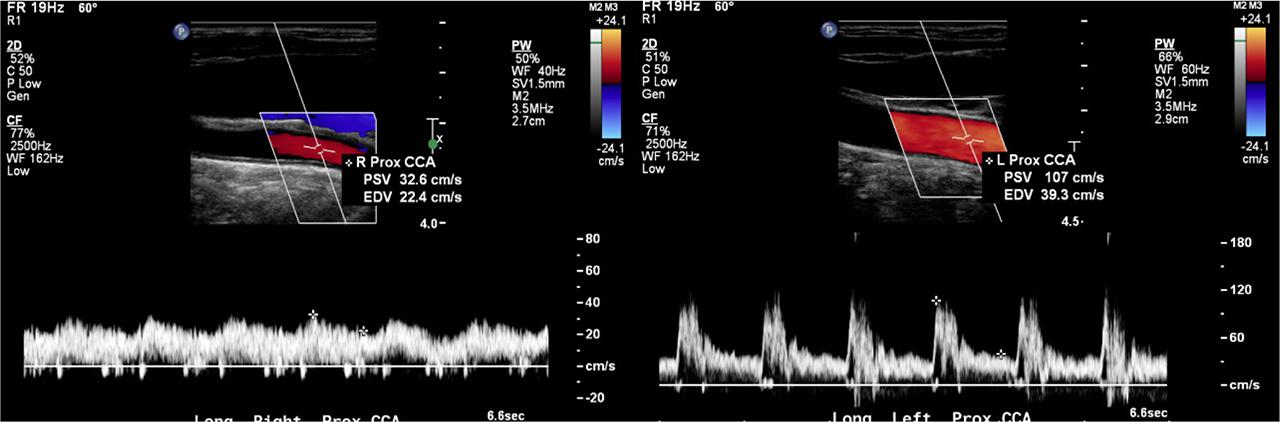Select the EDV caliper cross on the left CCA waveform

tap(1001, 354)
